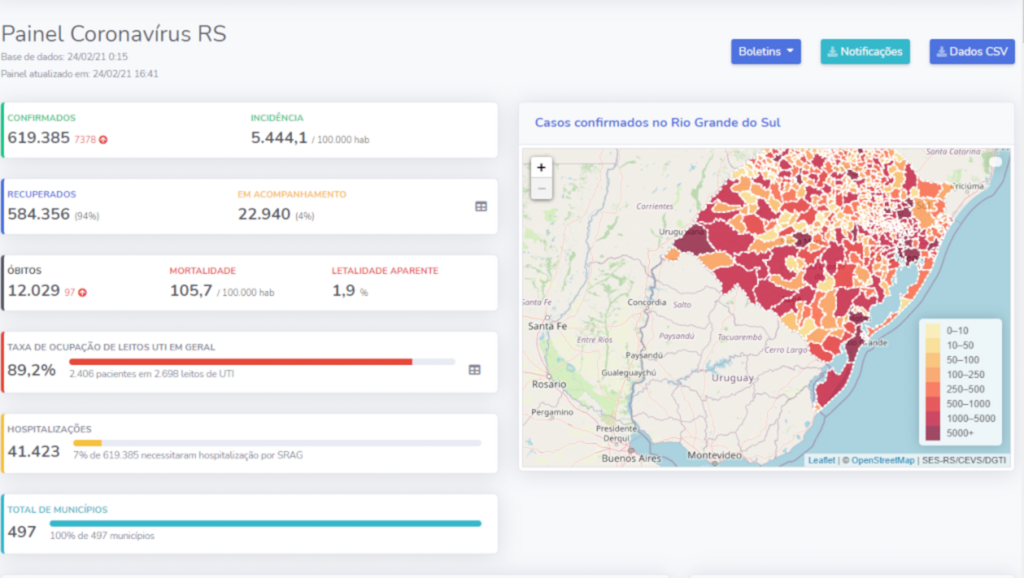Select the 5000+ legend color swatch
This screenshot has height=578, width=1024.
pyautogui.click(x=932, y=434)
